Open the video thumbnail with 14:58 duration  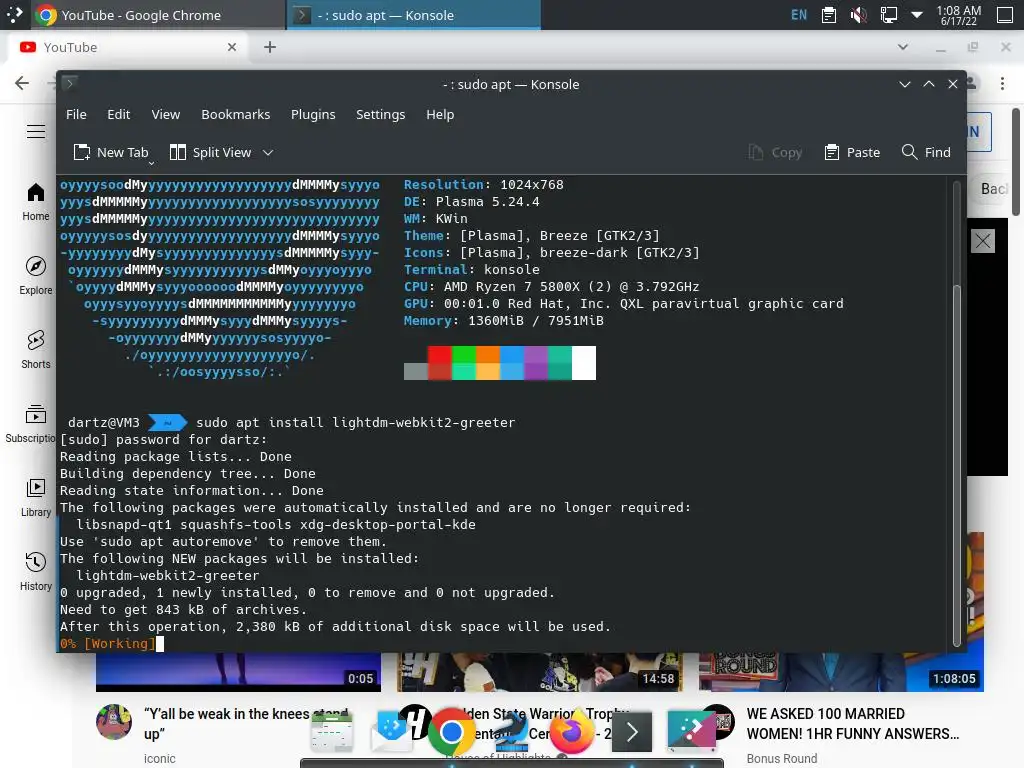click(x=539, y=671)
